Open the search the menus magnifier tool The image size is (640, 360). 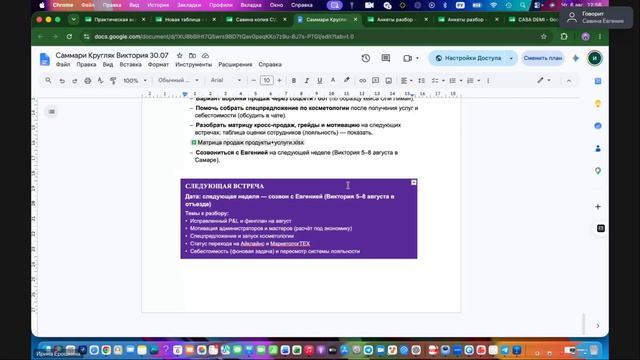tap(48, 80)
